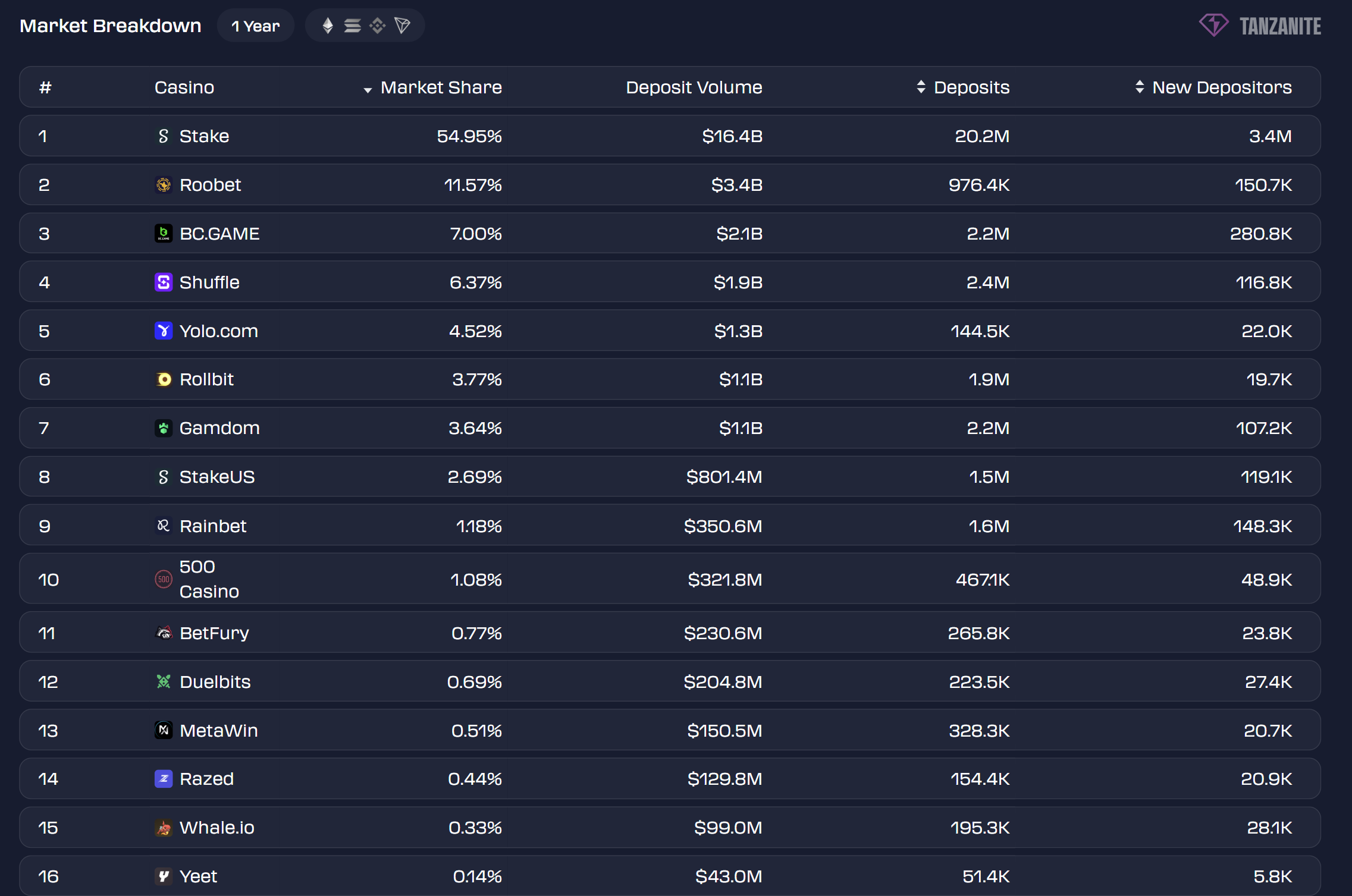Click Shuffle's $1.9B deposit volume

(x=738, y=282)
